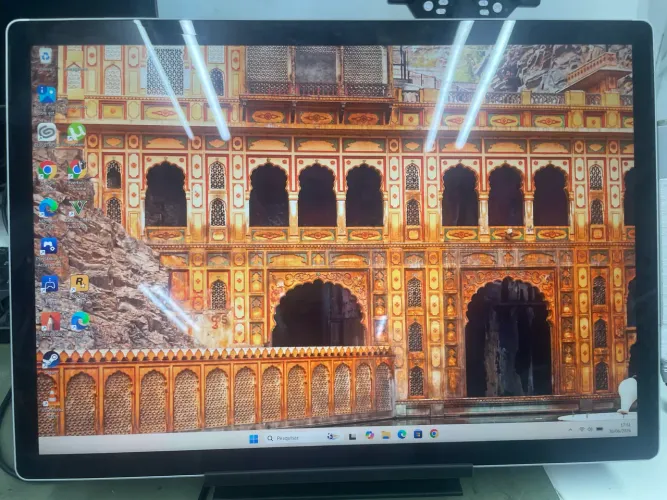Select the VLC media player cone icon
667x500 pixels.
51,396
